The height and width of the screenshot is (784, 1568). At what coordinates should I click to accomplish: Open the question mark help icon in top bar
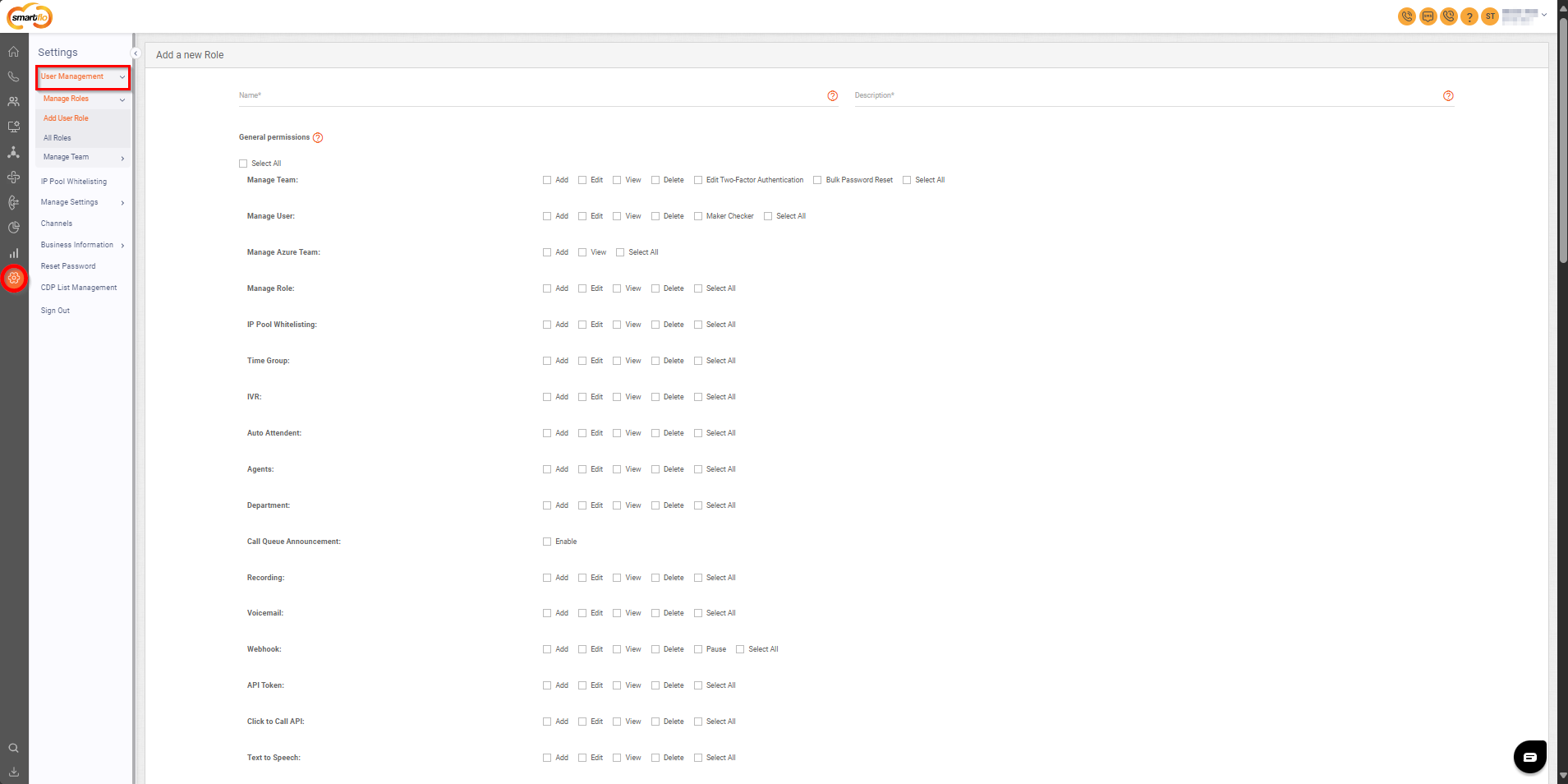click(1469, 16)
